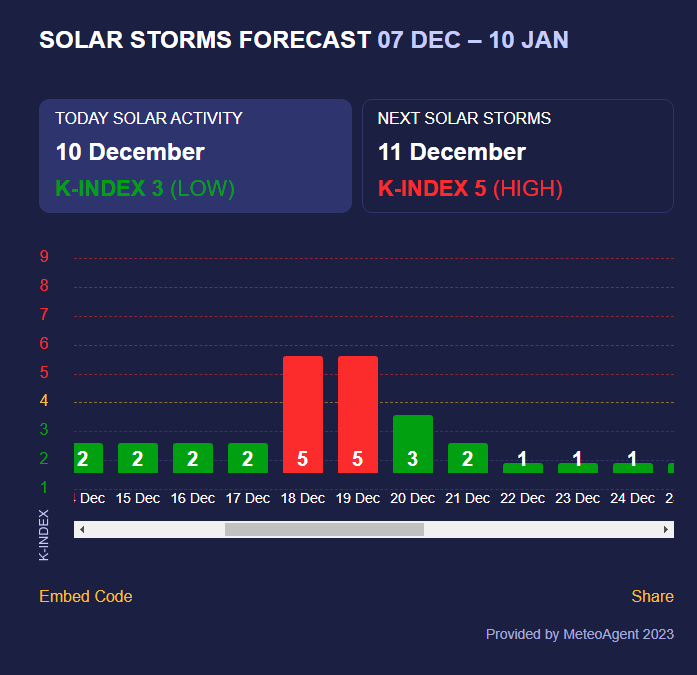Click the small 22 Dec bar
The width and height of the screenshot is (697, 675).
523,468
